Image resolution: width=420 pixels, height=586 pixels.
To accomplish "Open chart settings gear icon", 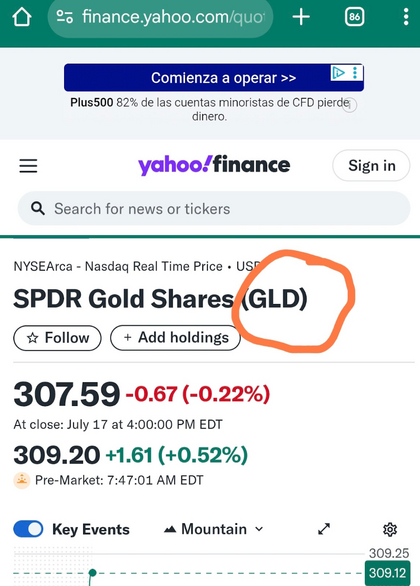I will click(390, 529).
